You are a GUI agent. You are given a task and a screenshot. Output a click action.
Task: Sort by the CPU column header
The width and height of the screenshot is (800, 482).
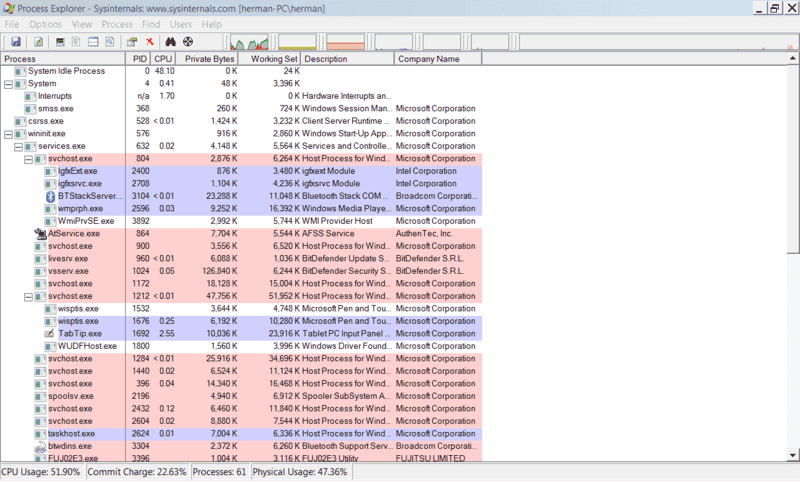pos(163,59)
